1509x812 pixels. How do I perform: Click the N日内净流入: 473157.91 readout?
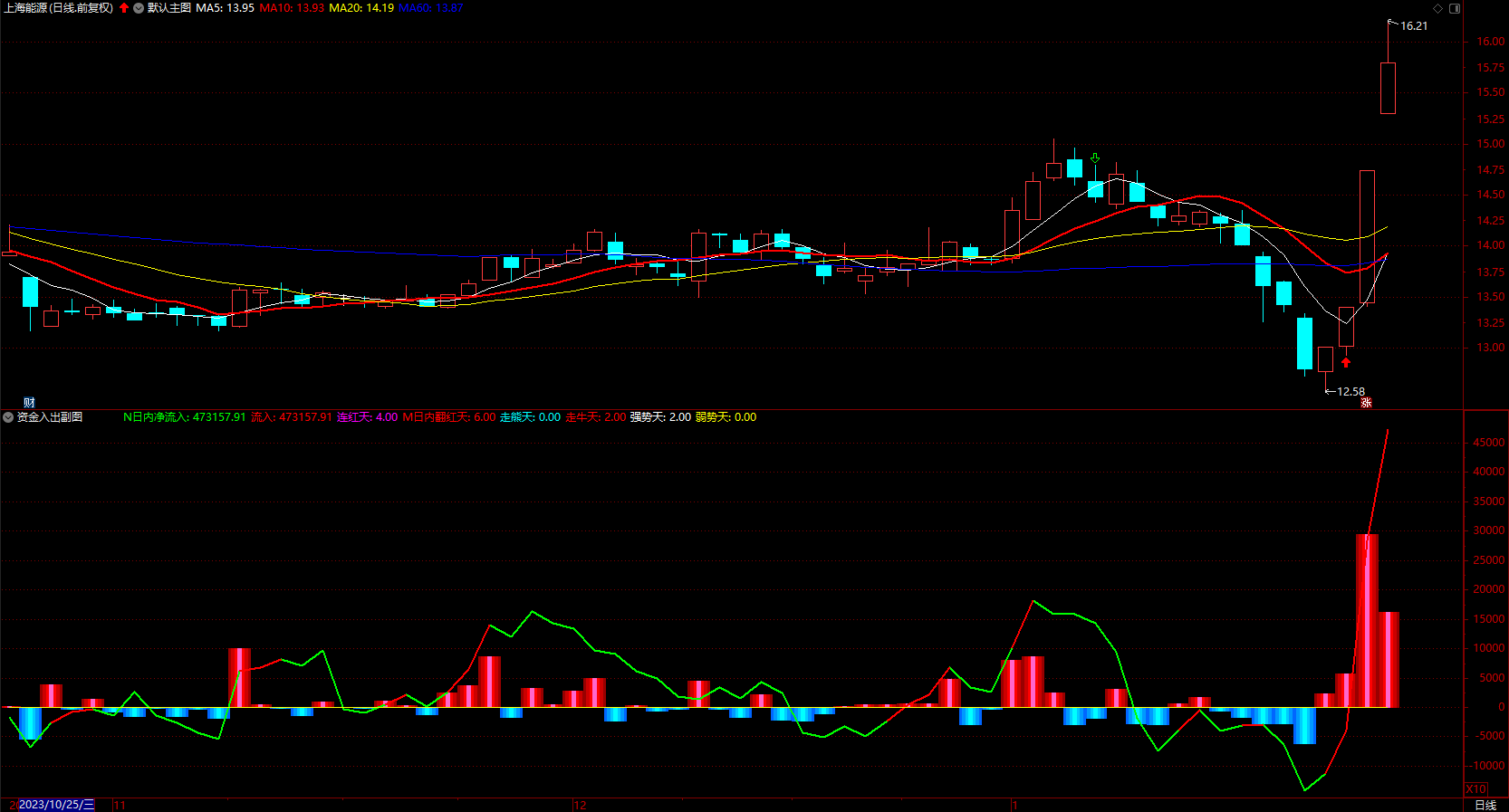pos(185,417)
